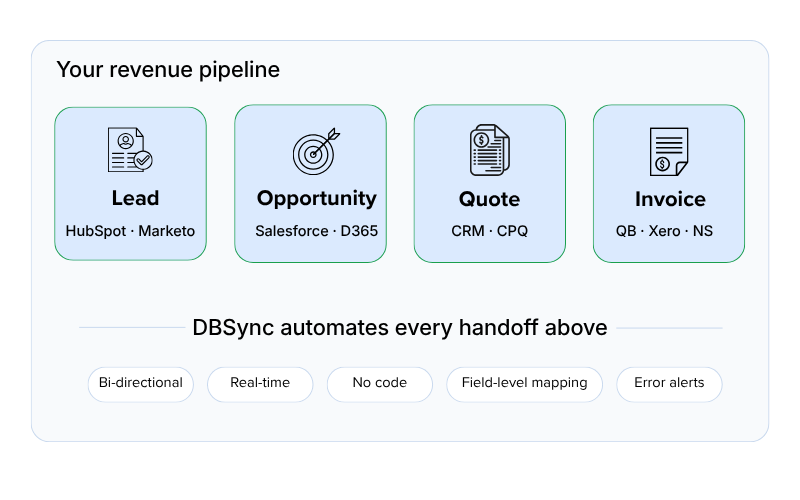This screenshot has width=800, height=500.
Task: Click the Quote card title
Action: tap(489, 199)
